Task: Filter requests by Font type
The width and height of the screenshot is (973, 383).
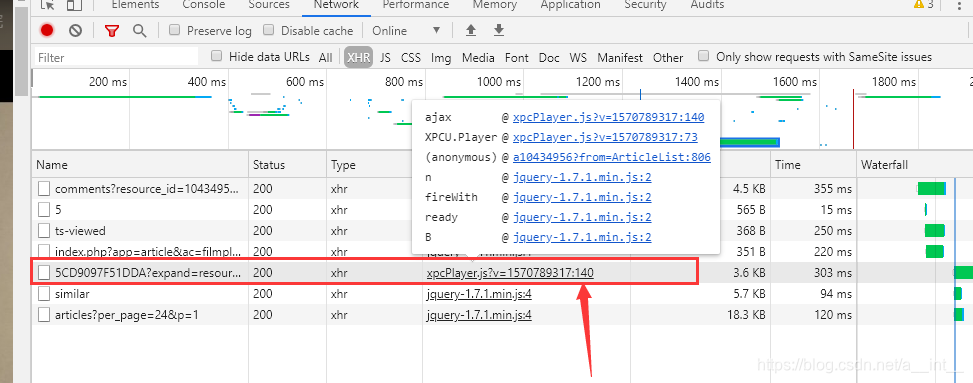Action: 517,57
